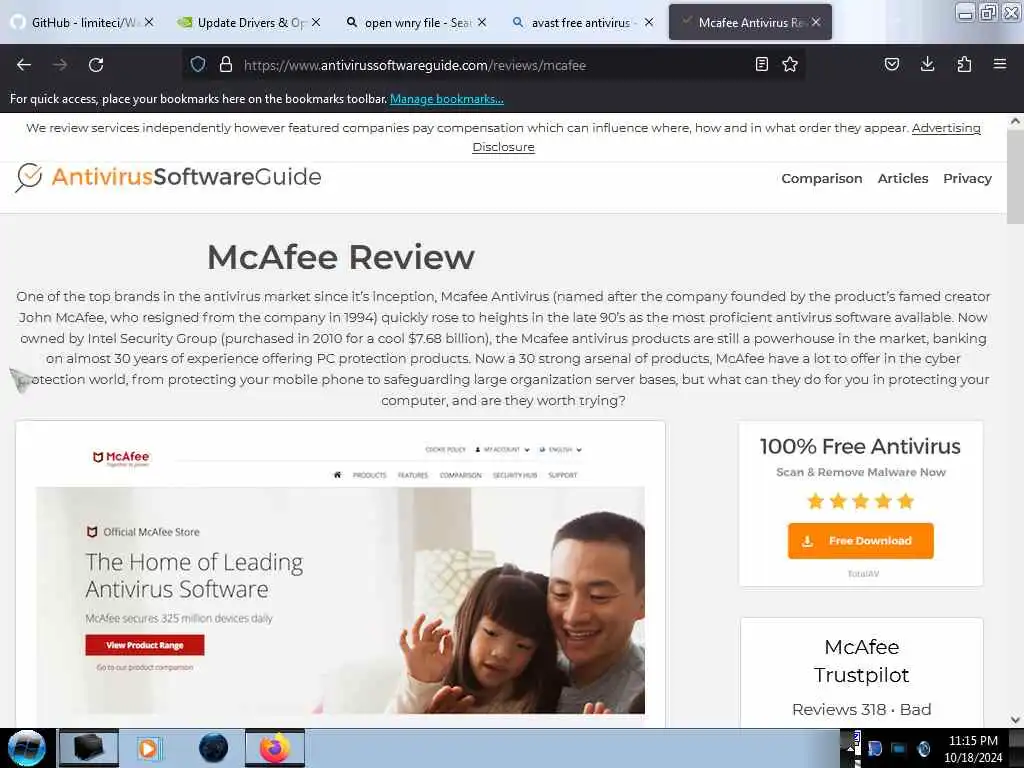Open the Windows Start menu
Viewport: 1024px width, 768px height.
[x=27, y=748]
